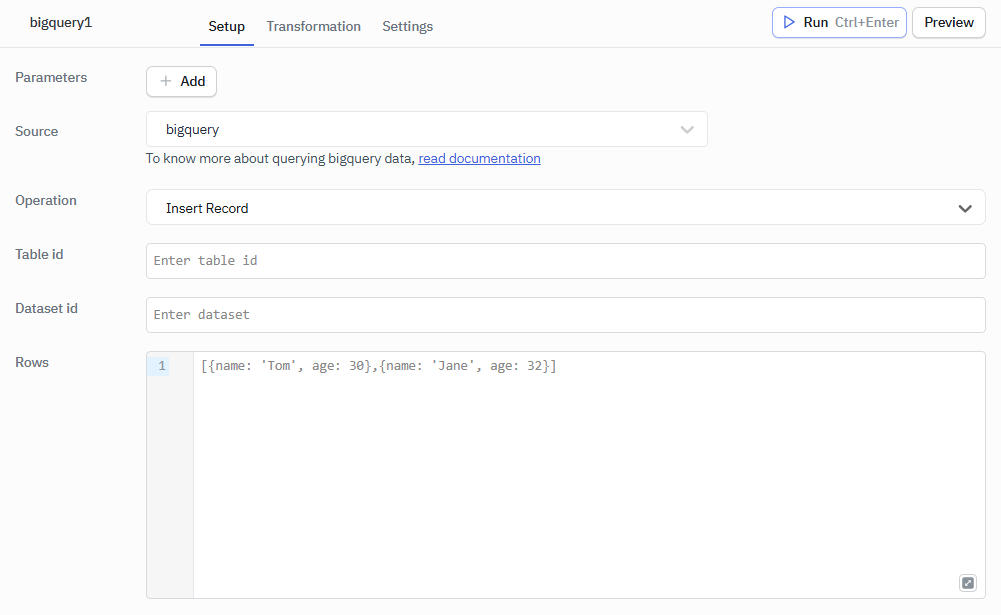Image resolution: width=1001 pixels, height=615 pixels.
Task: Follow the read documentation link
Action: pos(479,158)
